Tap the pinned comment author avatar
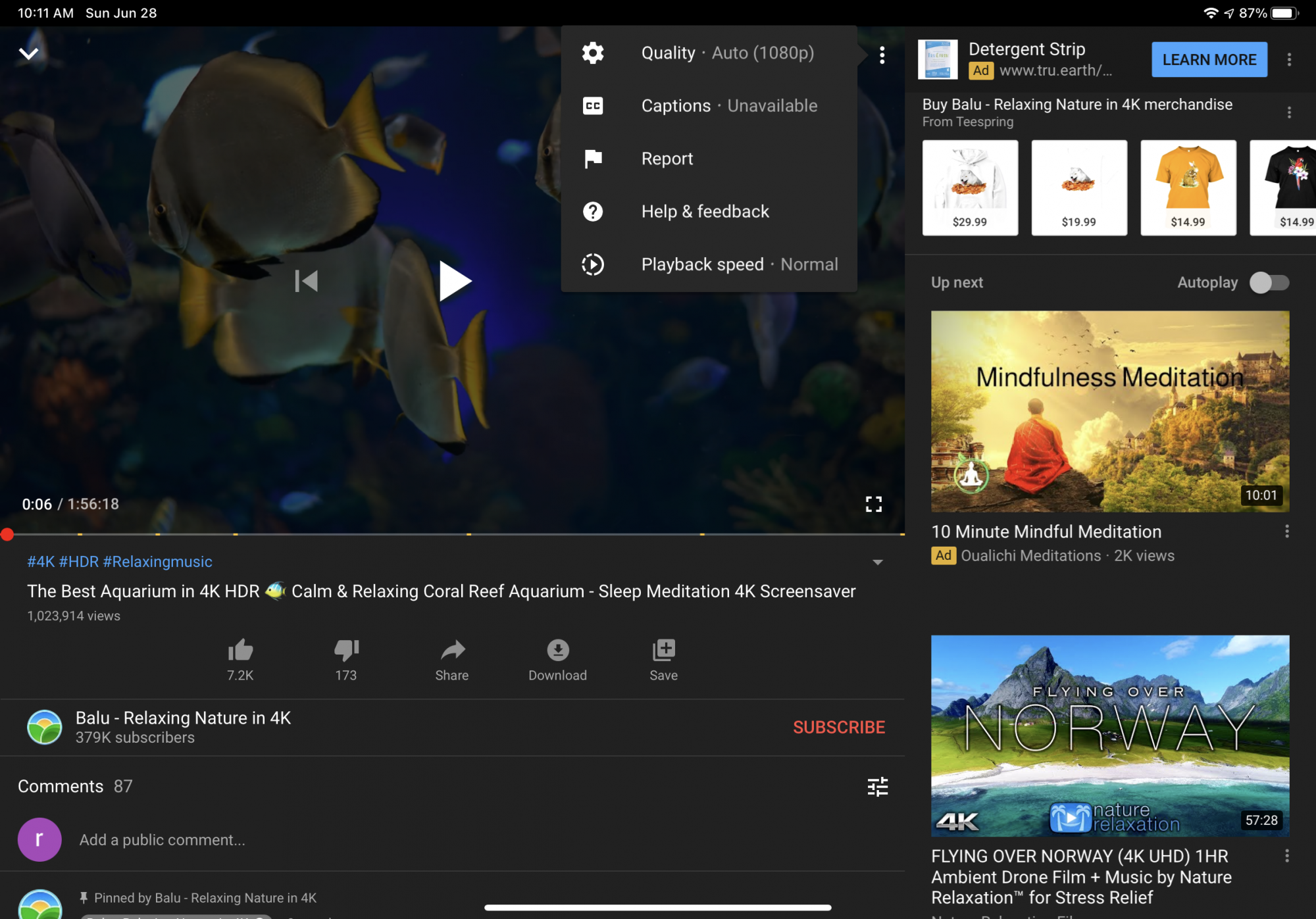The width and height of the screenshot is (1316, 919). tap(40, 905)
